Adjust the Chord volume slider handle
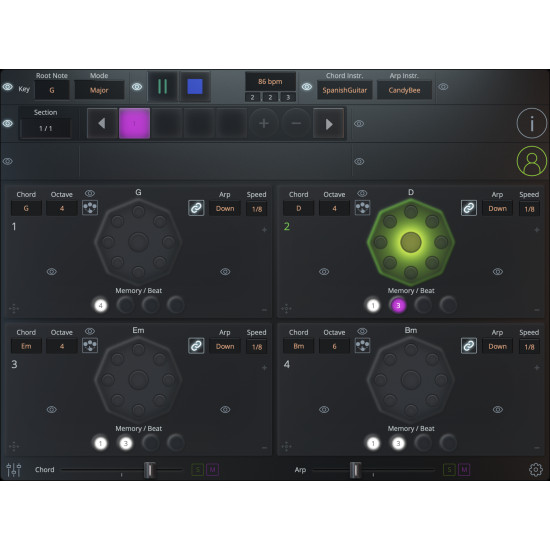 point(150,470)
